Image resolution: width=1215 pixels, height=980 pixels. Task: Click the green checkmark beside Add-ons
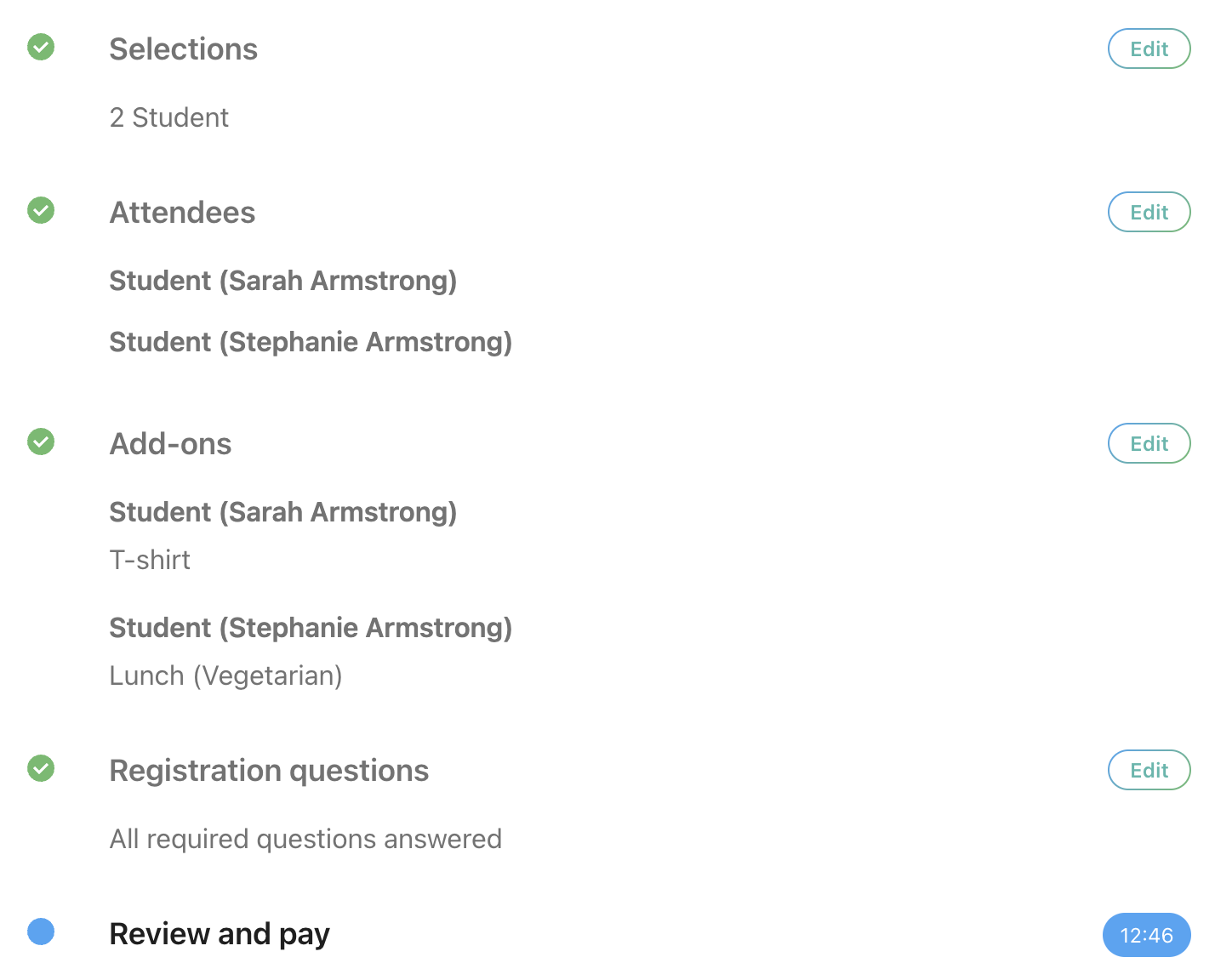(x=41, y=442)
